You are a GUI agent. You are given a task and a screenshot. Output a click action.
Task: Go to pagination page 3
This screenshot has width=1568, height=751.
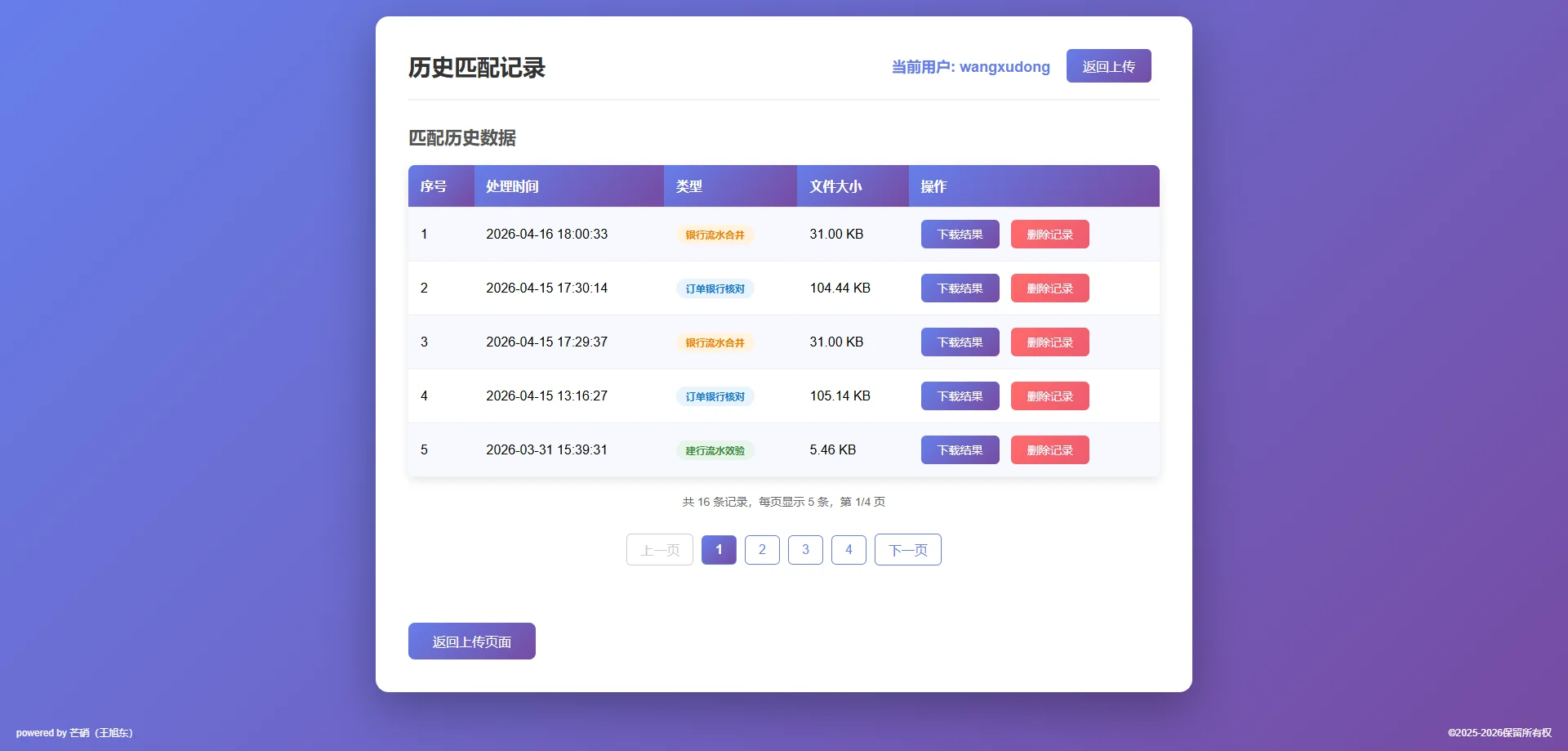coord(805,550)
